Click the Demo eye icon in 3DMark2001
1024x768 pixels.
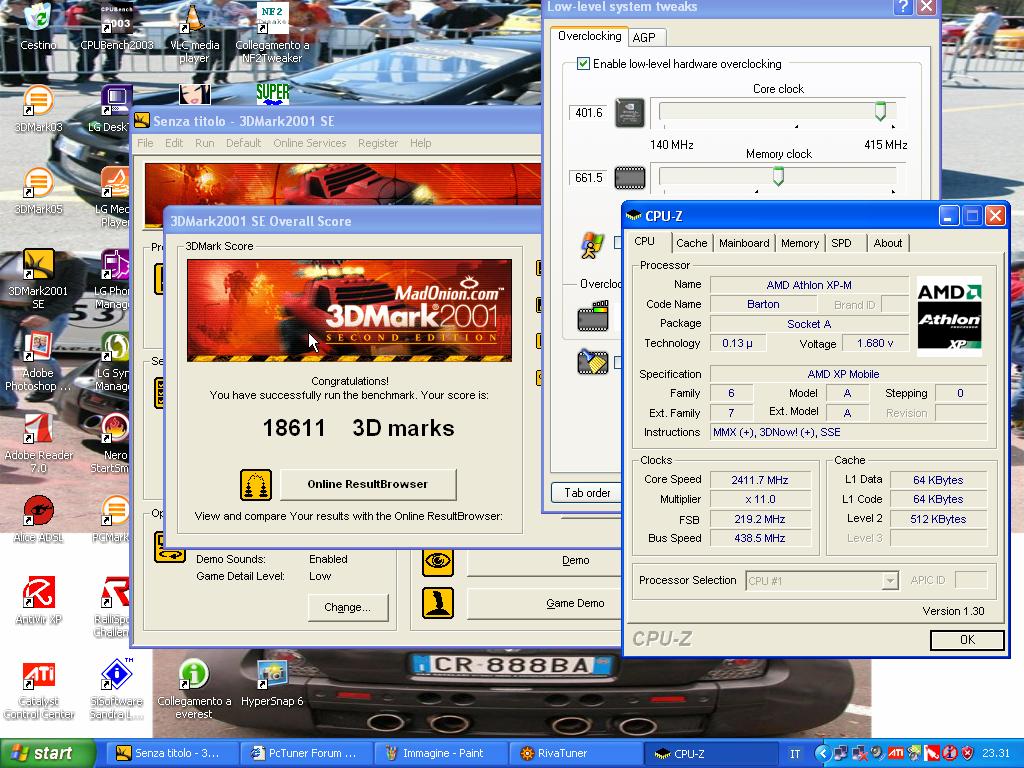438,561
